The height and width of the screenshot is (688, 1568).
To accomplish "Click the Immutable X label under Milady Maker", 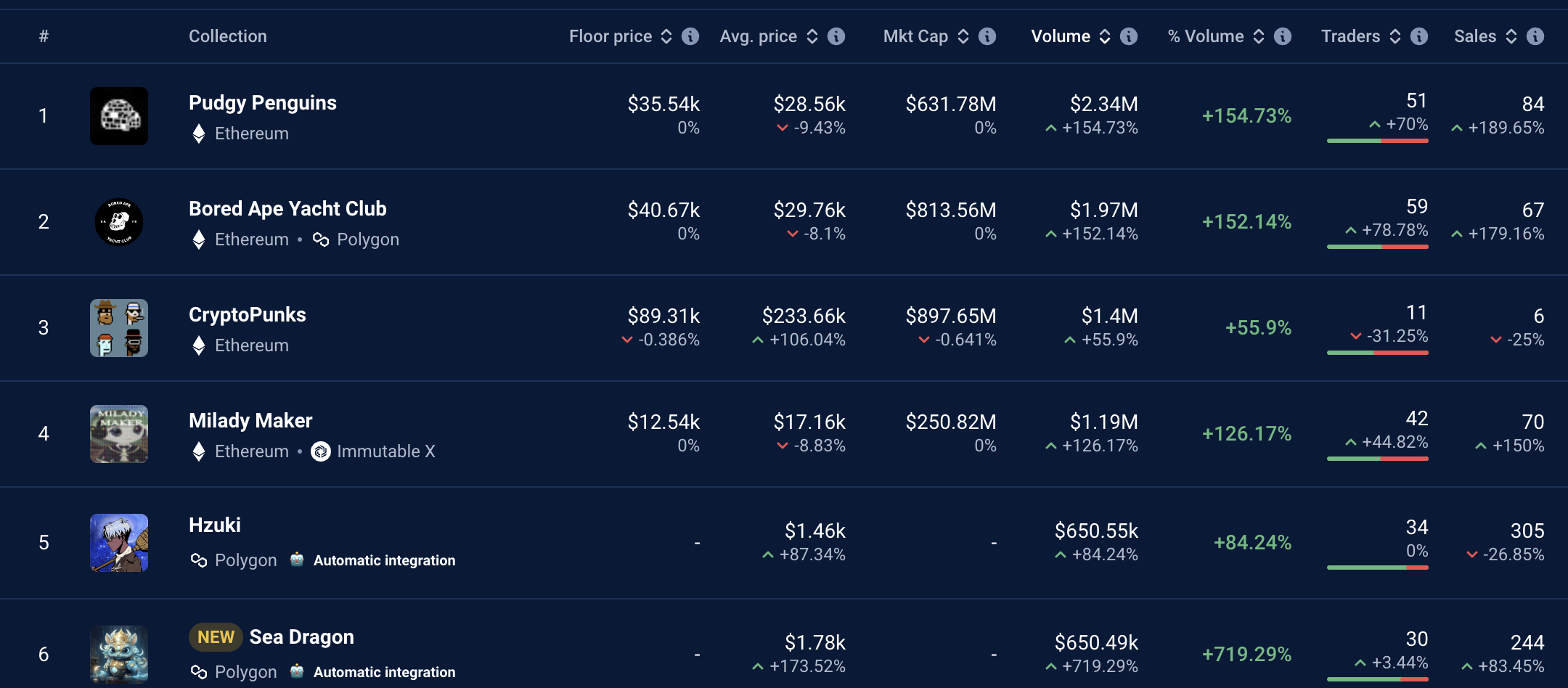I will tap(386, 451).
